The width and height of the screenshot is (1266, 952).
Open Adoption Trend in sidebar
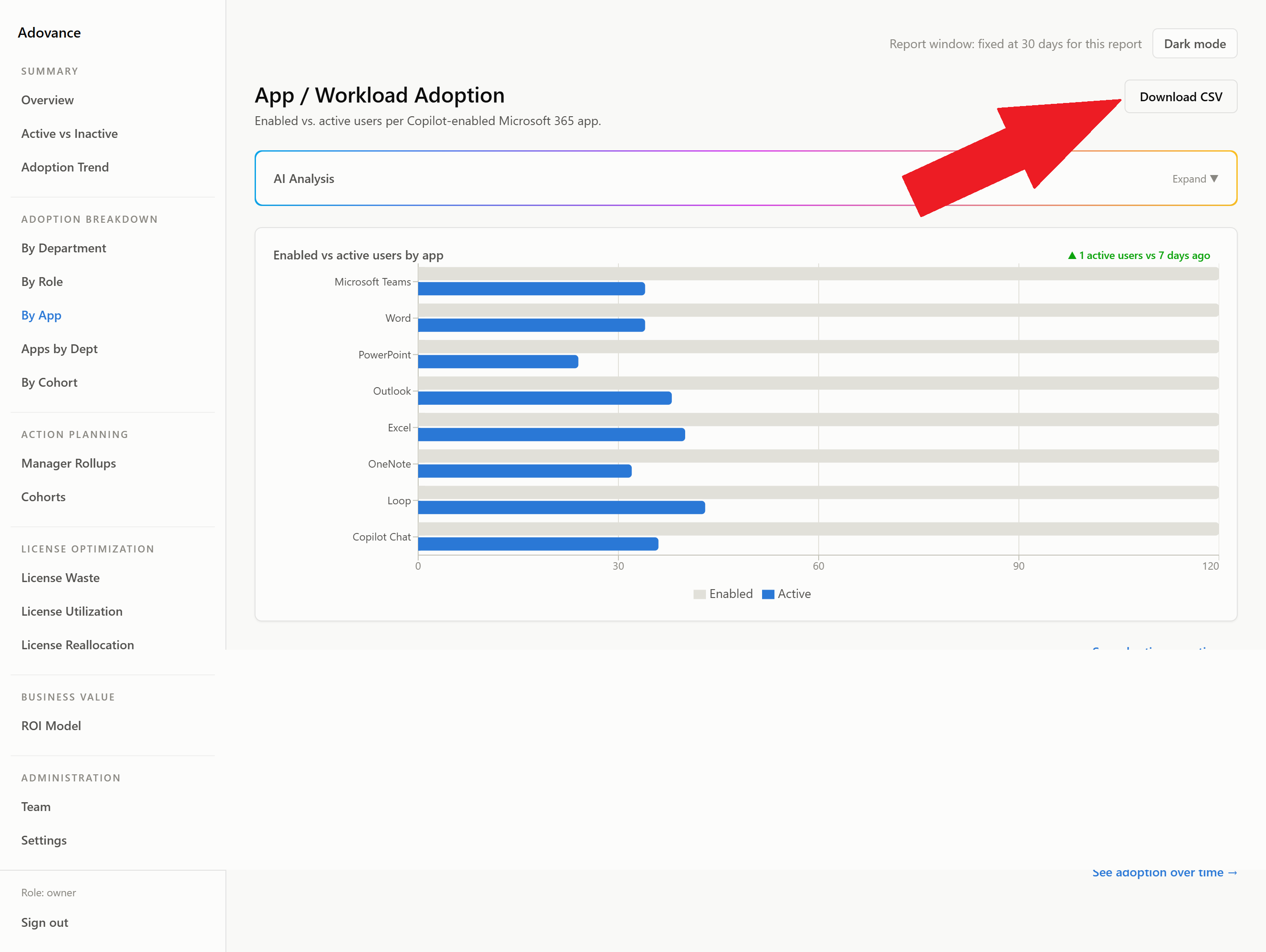[x=65, y=167]
